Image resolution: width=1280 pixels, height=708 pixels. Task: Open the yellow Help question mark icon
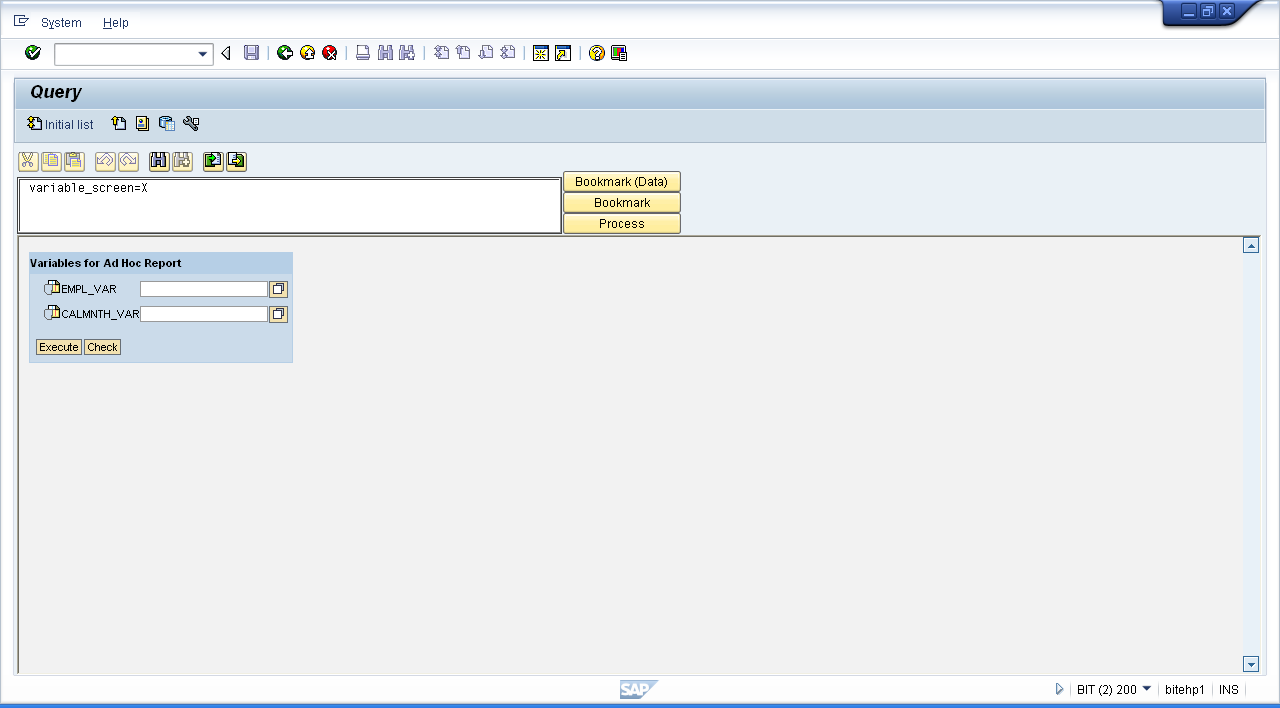coord(597,53)
